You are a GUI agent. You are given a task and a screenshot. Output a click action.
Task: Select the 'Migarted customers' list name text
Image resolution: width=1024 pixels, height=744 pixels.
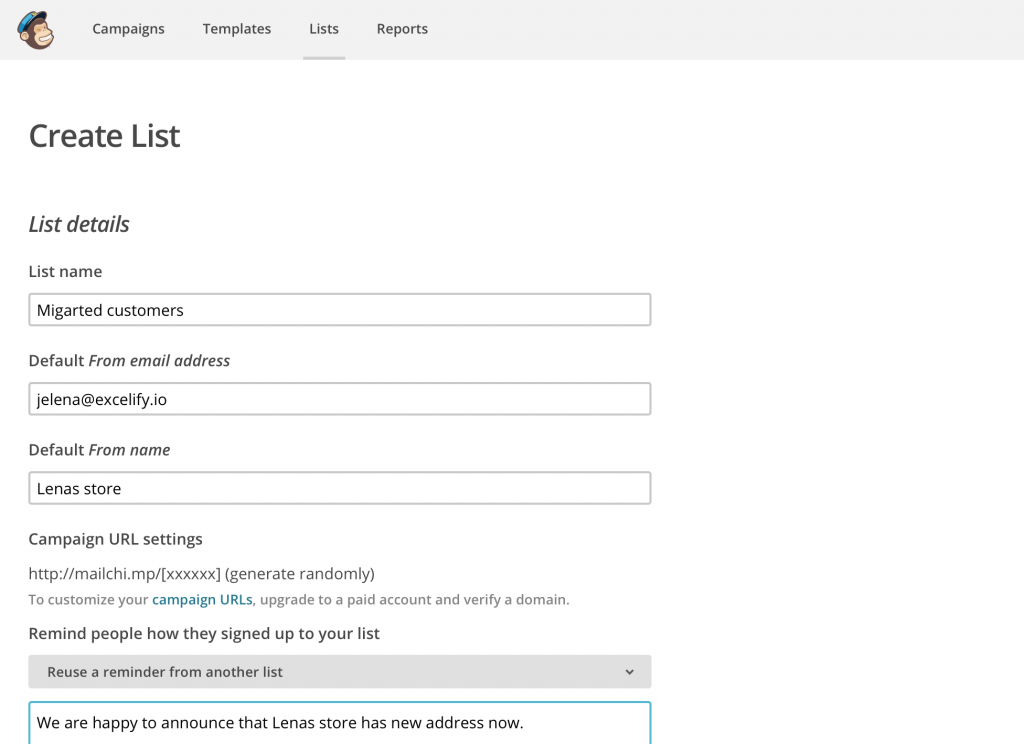point(110,310)
